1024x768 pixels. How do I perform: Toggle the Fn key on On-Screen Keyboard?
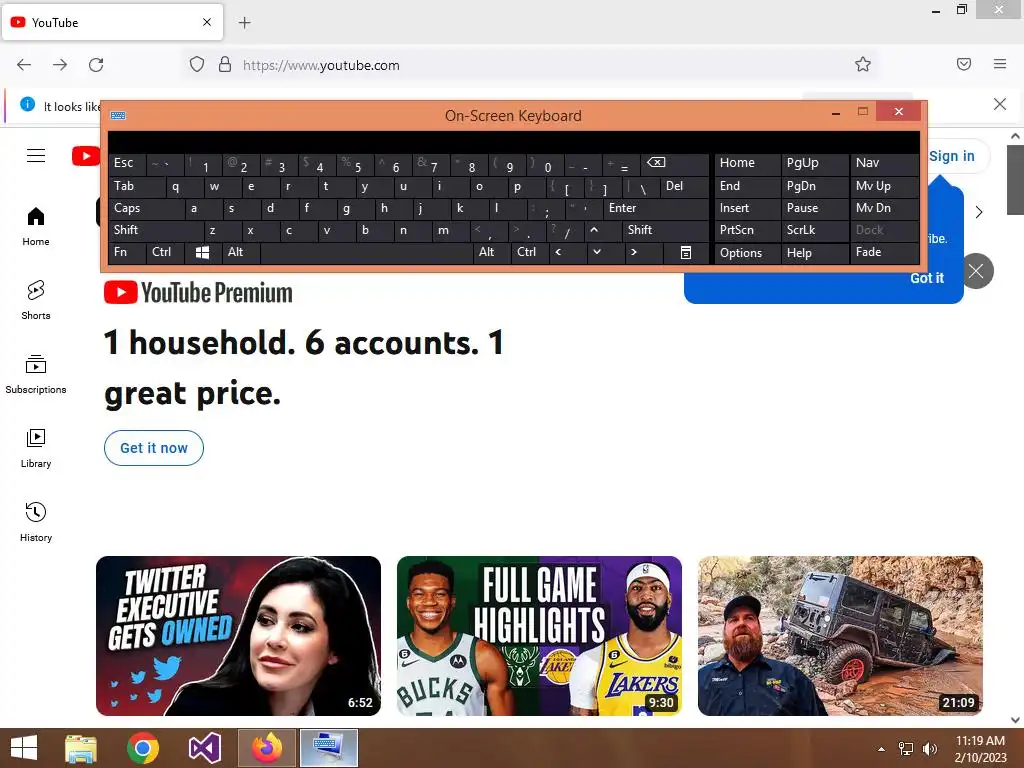point(127,252)
